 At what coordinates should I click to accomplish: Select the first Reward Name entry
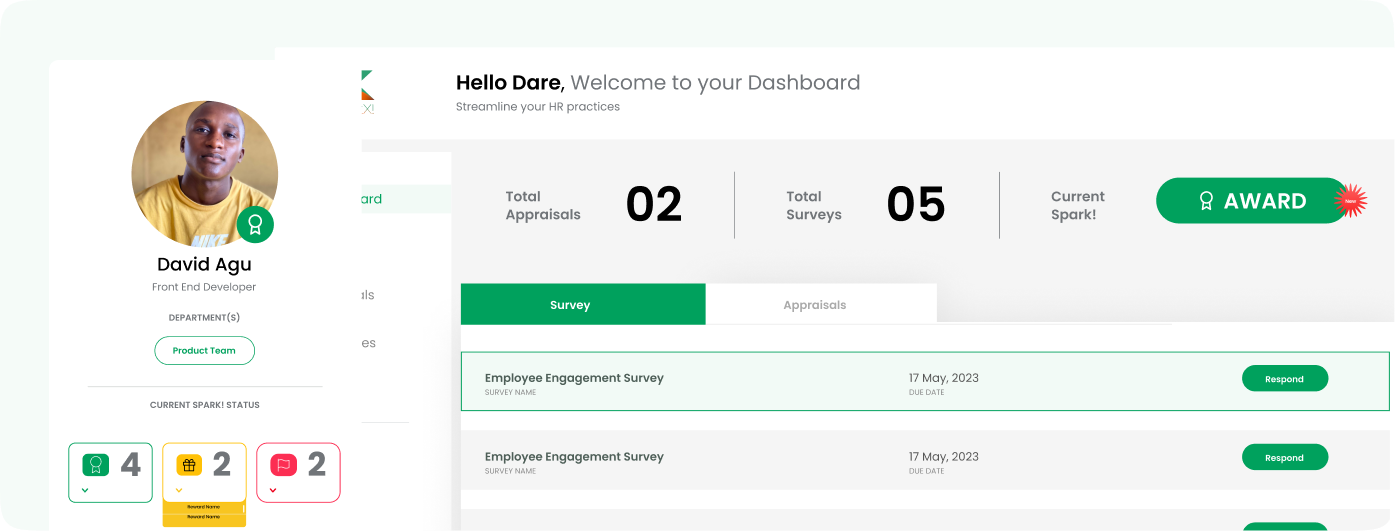pos(204,507)
